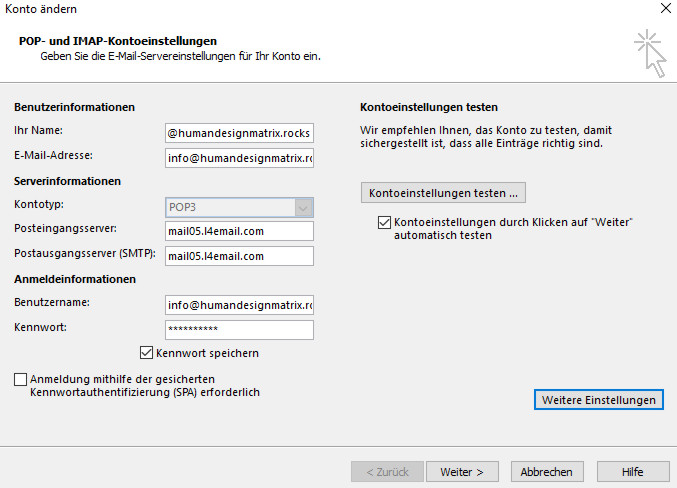Click the Ihr Name input field
The width and height of the screenshot is (677, 488).
pos(239,132)
